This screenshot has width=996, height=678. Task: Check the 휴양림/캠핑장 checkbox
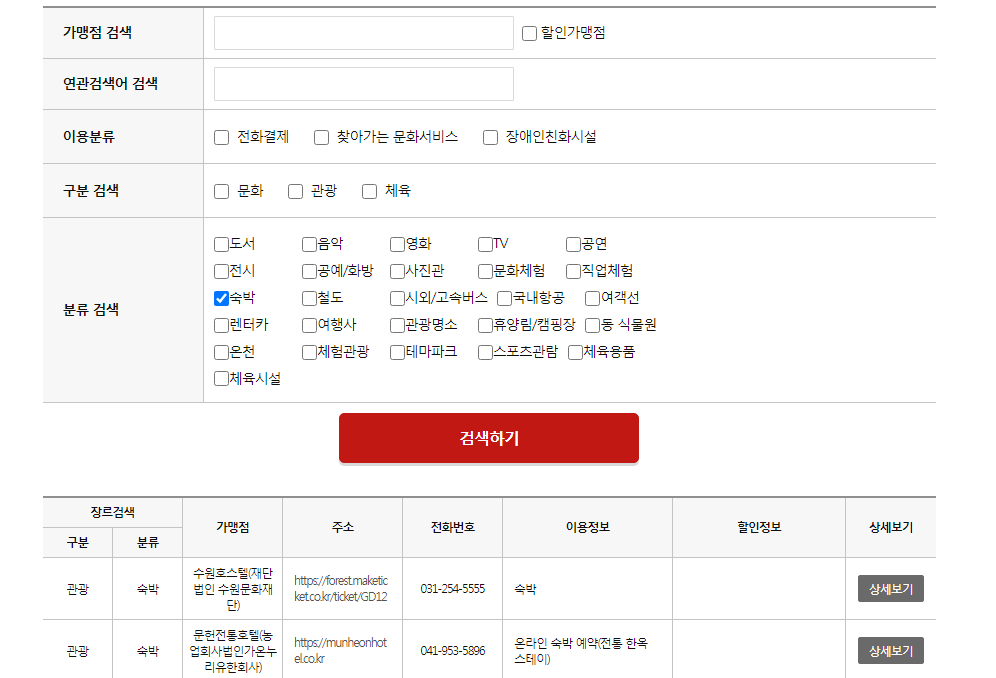coord(485,325)
